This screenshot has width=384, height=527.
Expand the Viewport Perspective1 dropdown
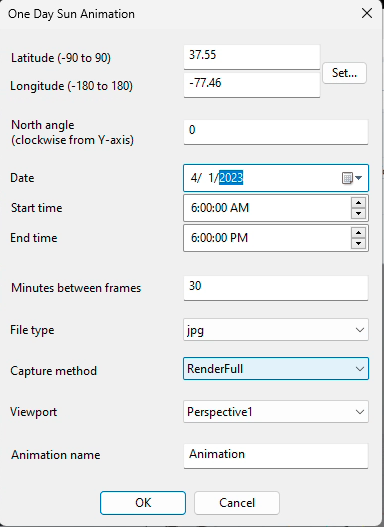coord(276,412)
